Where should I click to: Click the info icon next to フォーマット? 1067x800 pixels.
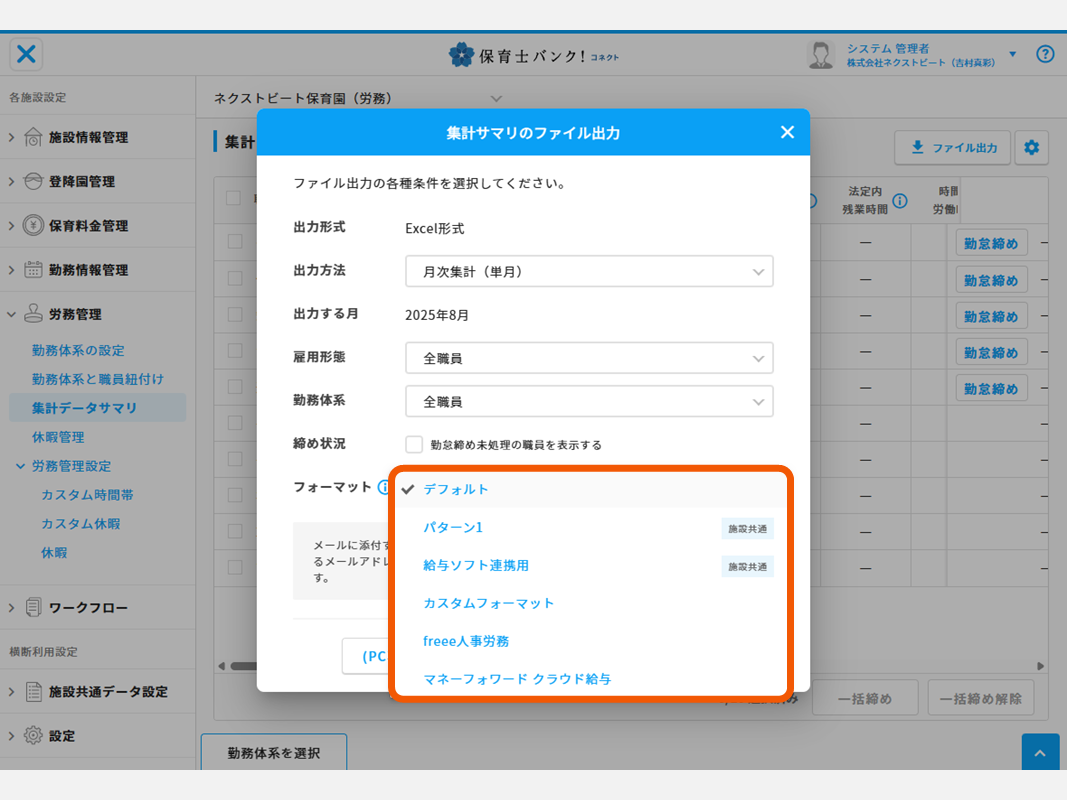tap(383, 487)
